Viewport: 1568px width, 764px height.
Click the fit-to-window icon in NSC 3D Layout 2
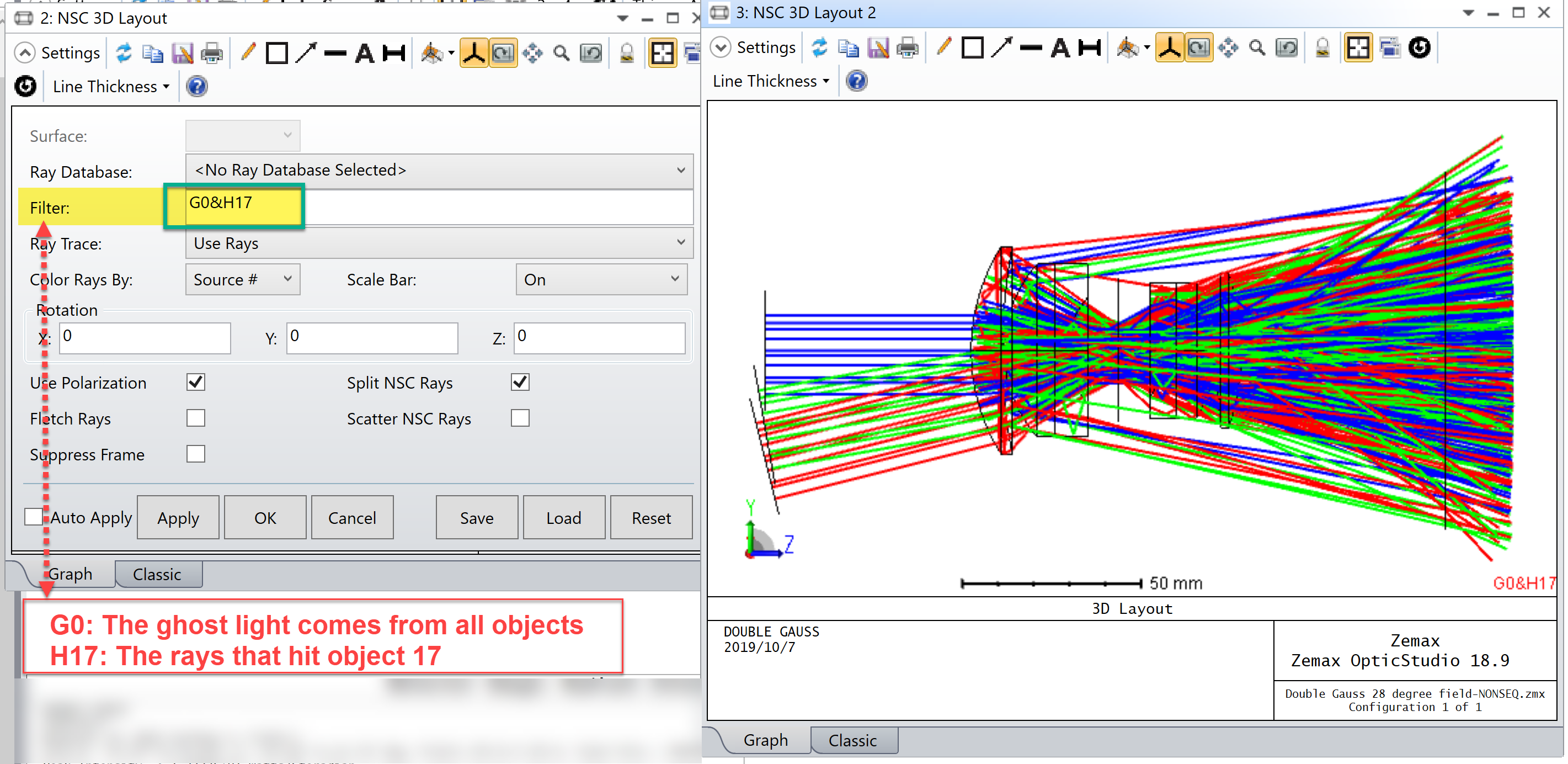click(1358, 47)
